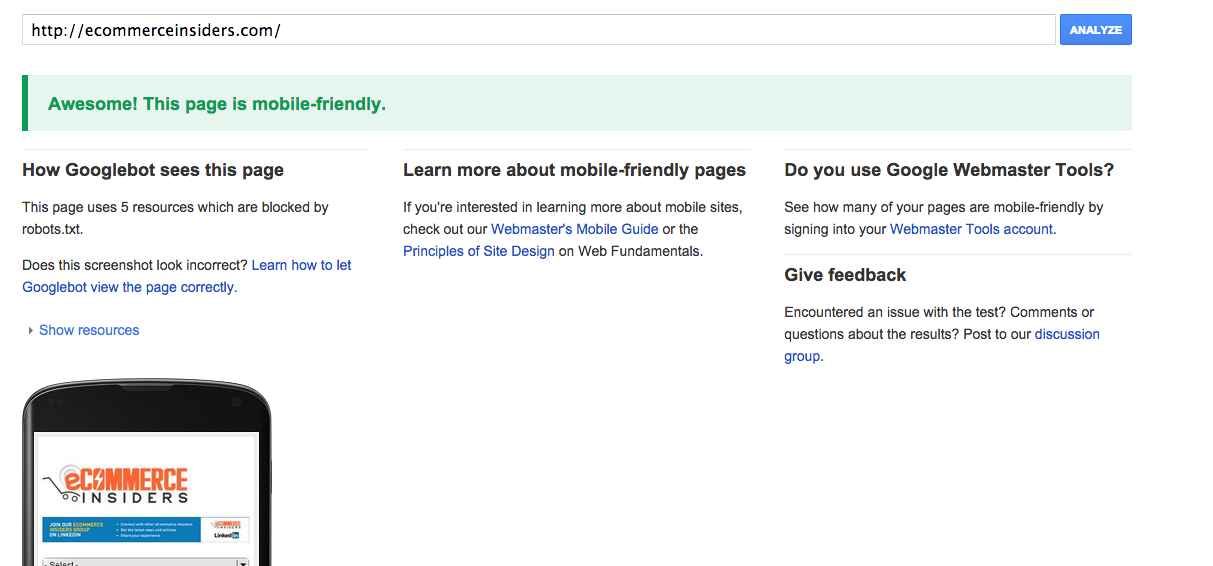Click the ANALYZE button
This screenshot has width=1213, height=566.
1095,30
